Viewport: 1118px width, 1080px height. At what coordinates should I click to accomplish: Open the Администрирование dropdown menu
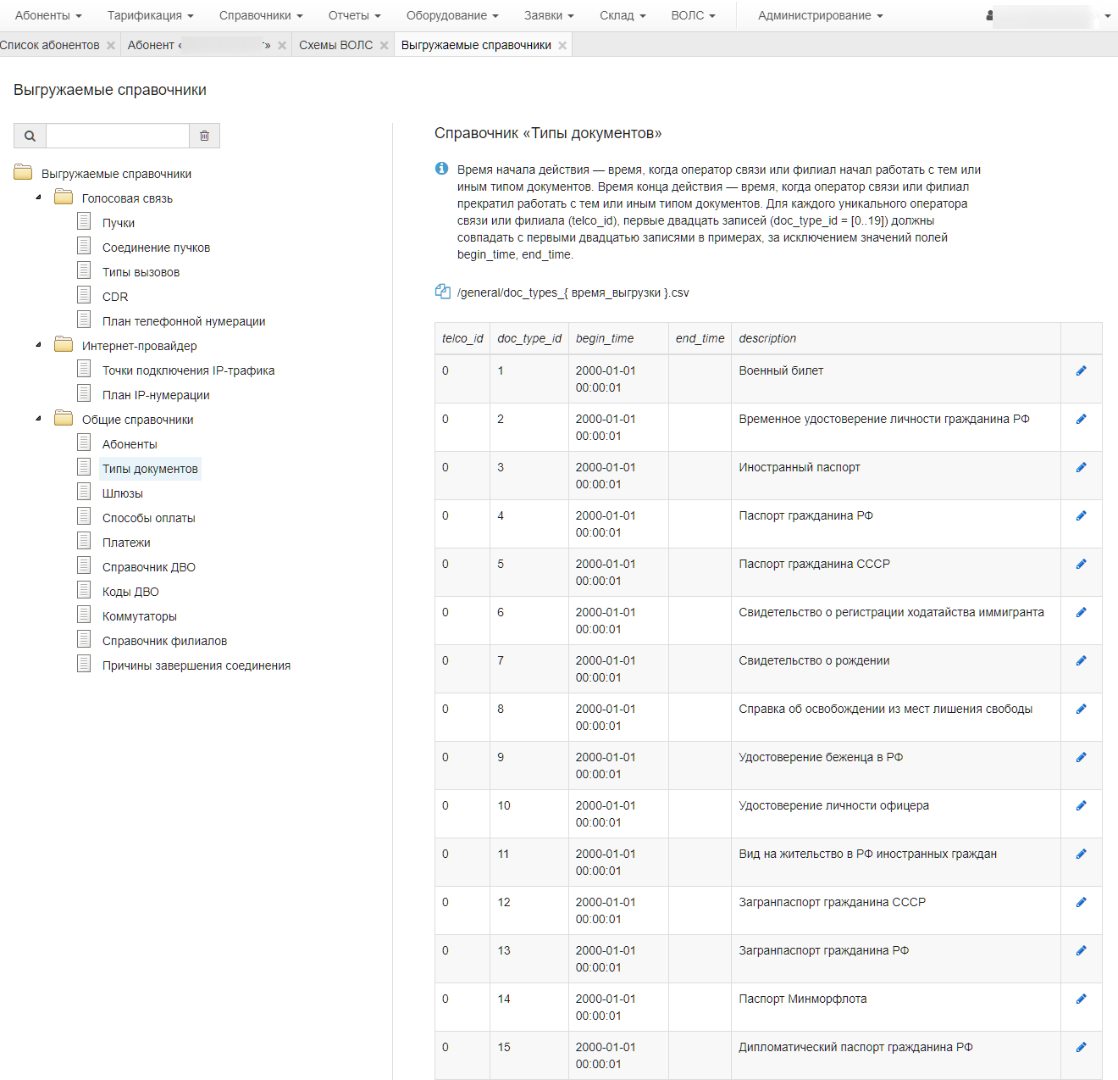tap(820, 16)
